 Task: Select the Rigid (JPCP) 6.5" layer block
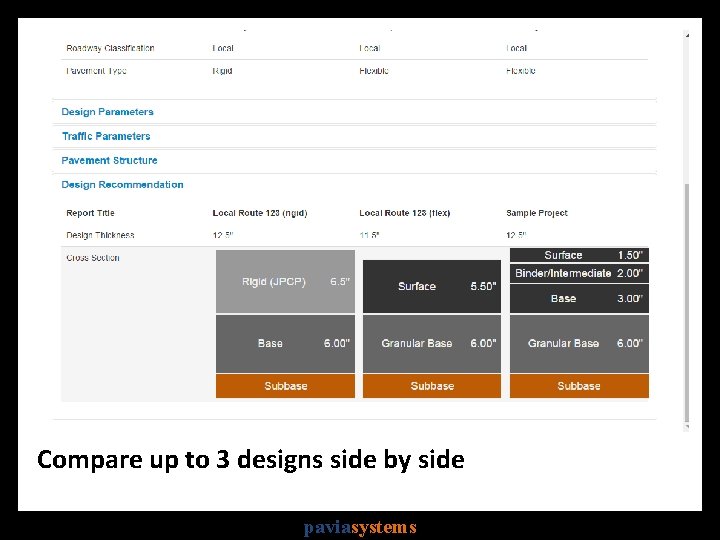tap(285, 281)
